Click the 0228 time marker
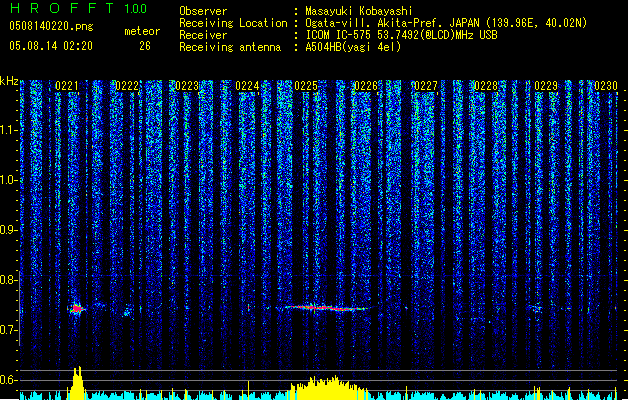This screenshot has width=629, height=400. [x=486, y=86]
